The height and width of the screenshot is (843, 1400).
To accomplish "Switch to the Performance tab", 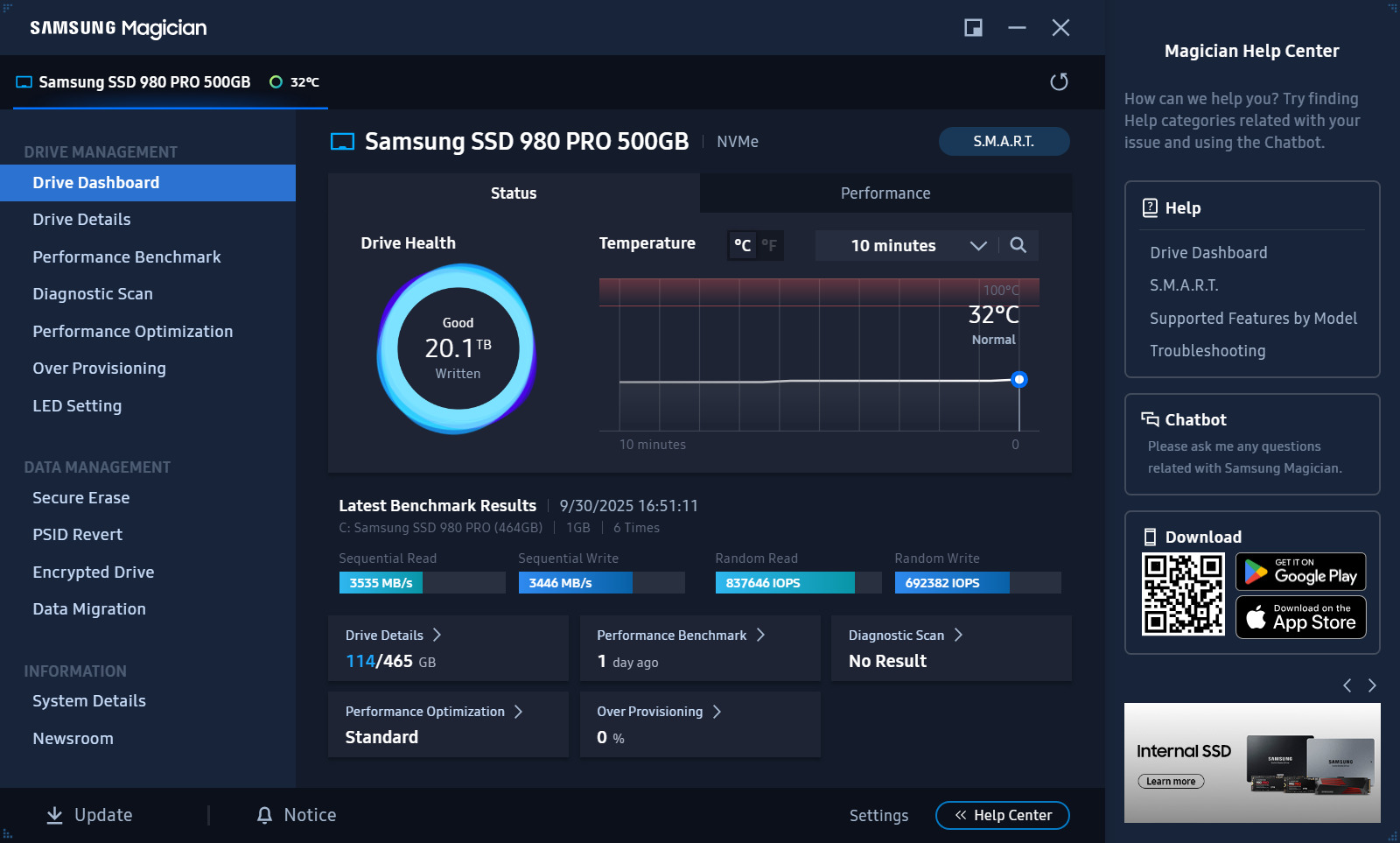I will [885, 193].
